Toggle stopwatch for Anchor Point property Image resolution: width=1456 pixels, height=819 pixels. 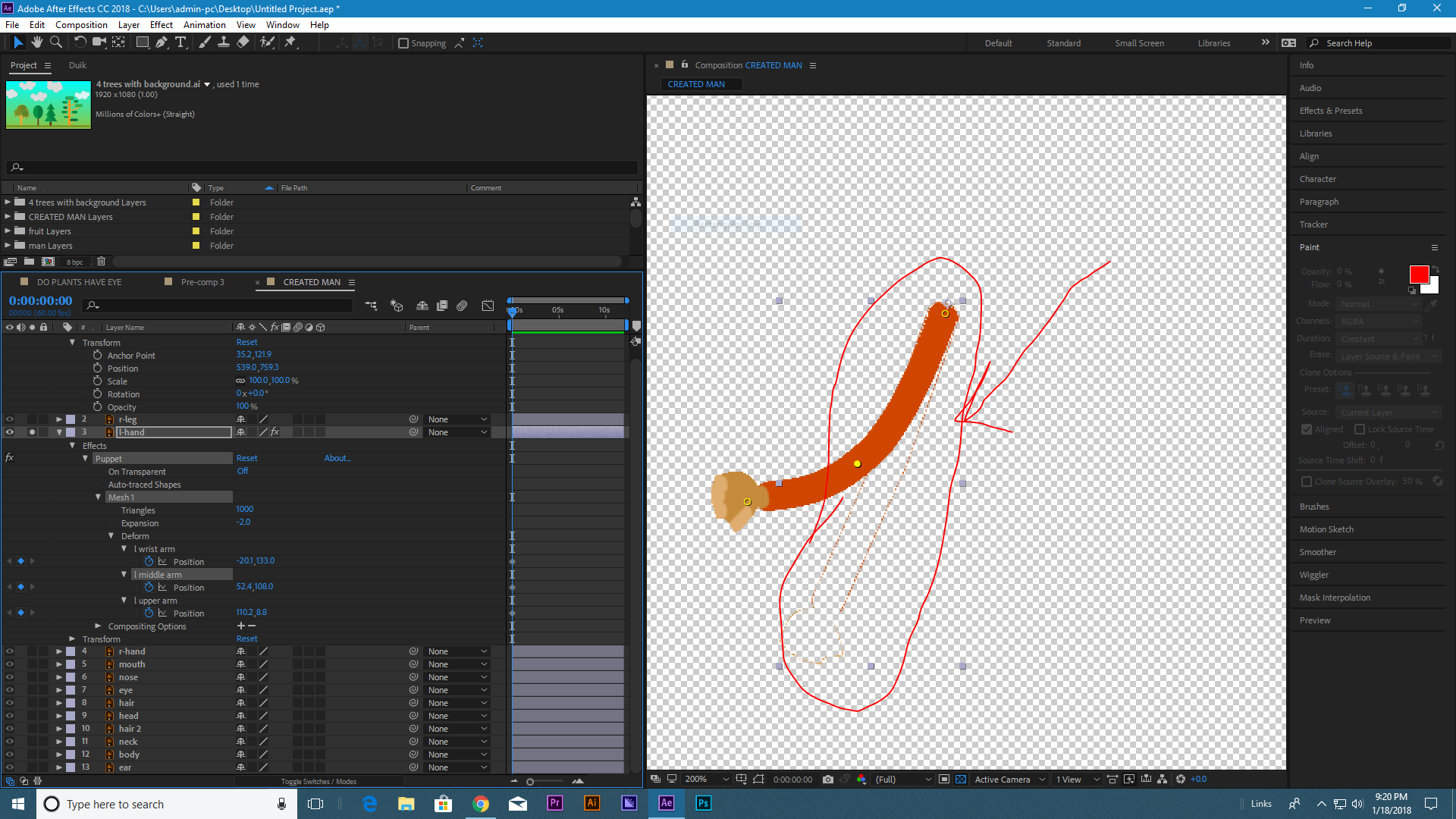tap(98, 355)
